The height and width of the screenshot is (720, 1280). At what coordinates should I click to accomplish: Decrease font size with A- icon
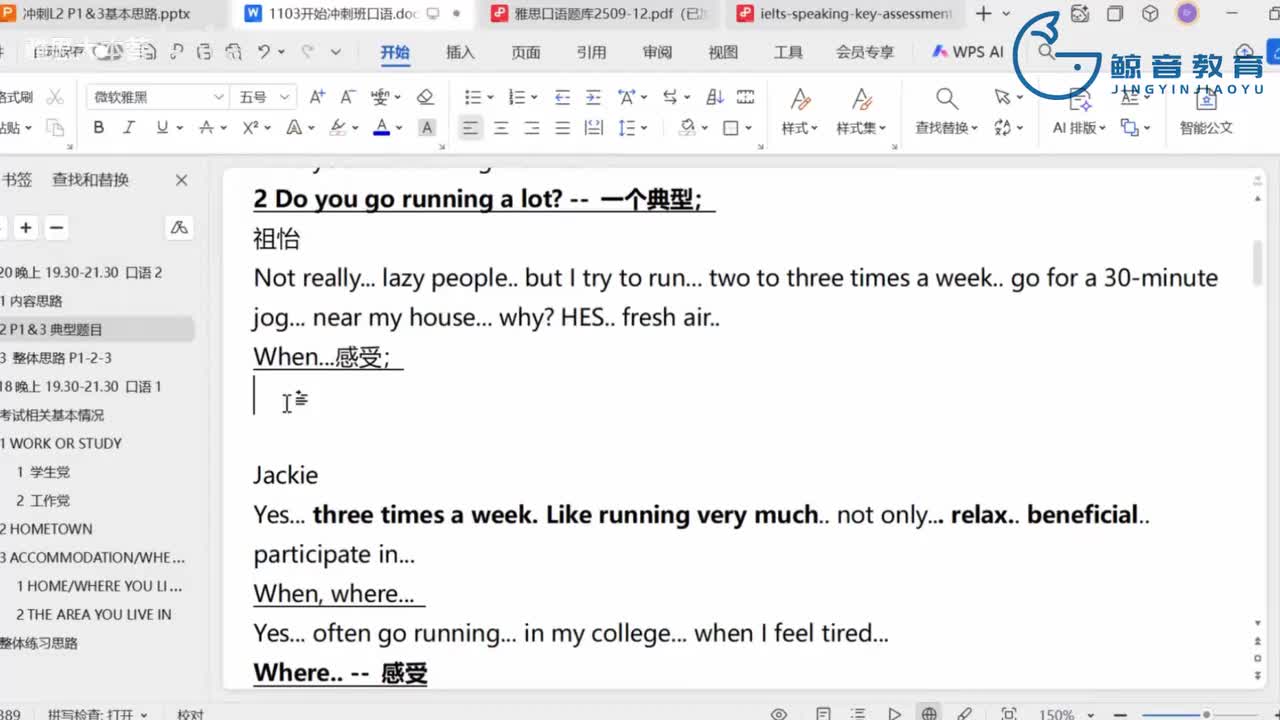(x=348, y=97)
